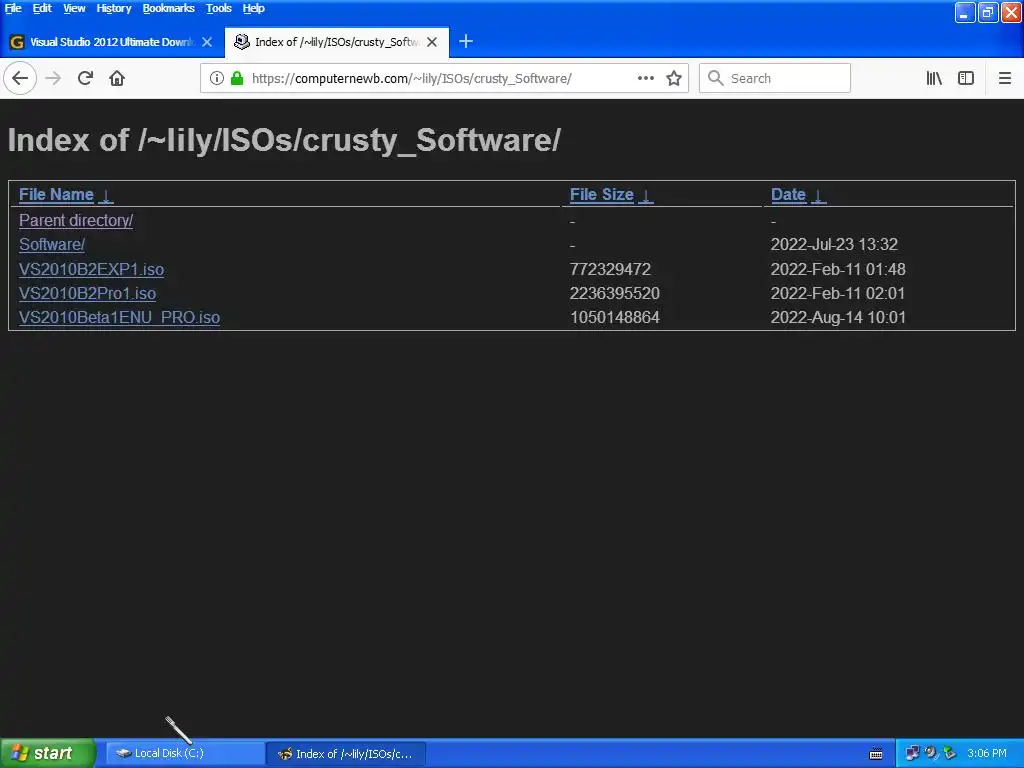Click the arrow next to Date

(x=818, y=195)
